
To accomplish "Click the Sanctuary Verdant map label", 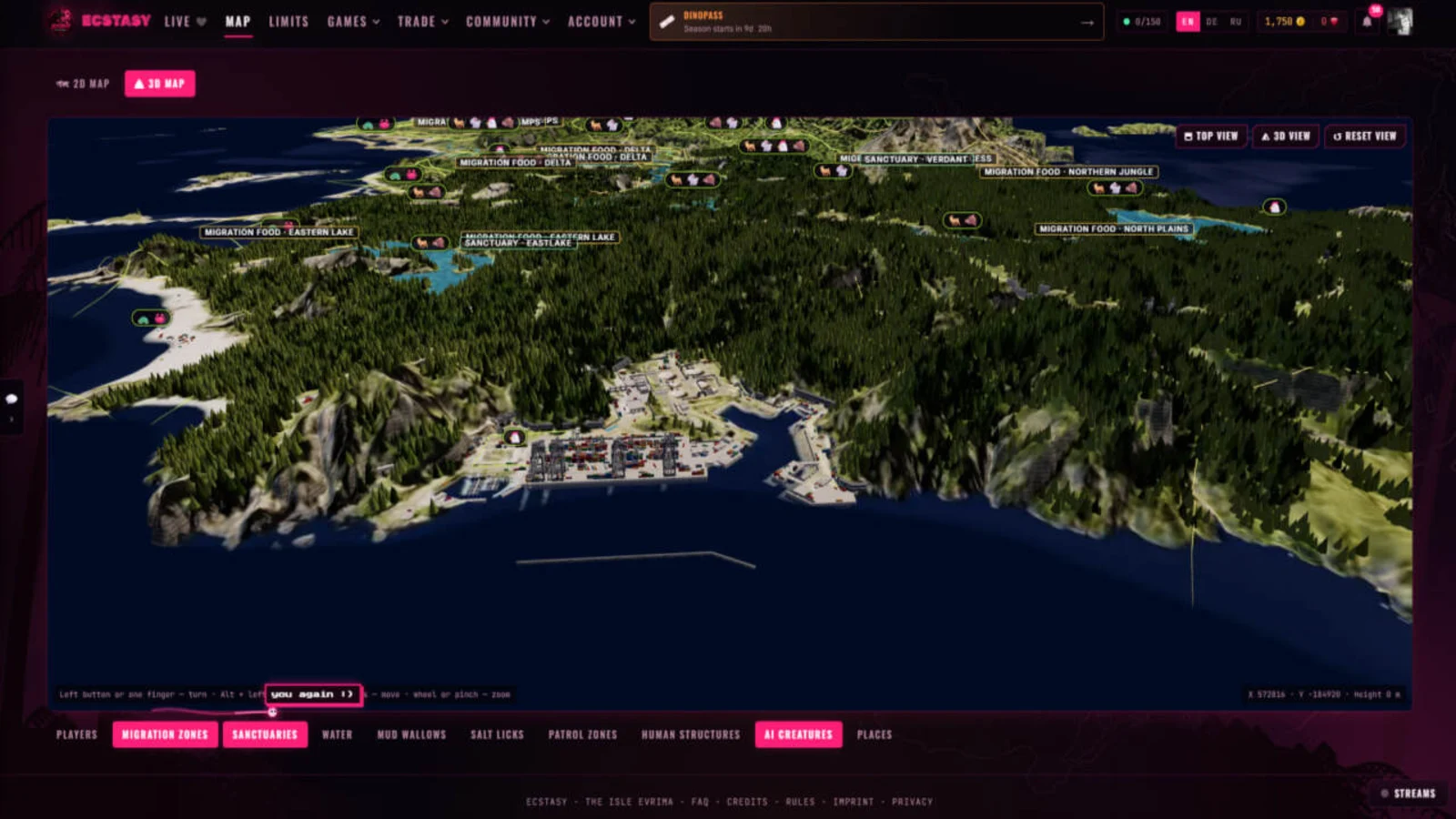I will pos(915,158).
